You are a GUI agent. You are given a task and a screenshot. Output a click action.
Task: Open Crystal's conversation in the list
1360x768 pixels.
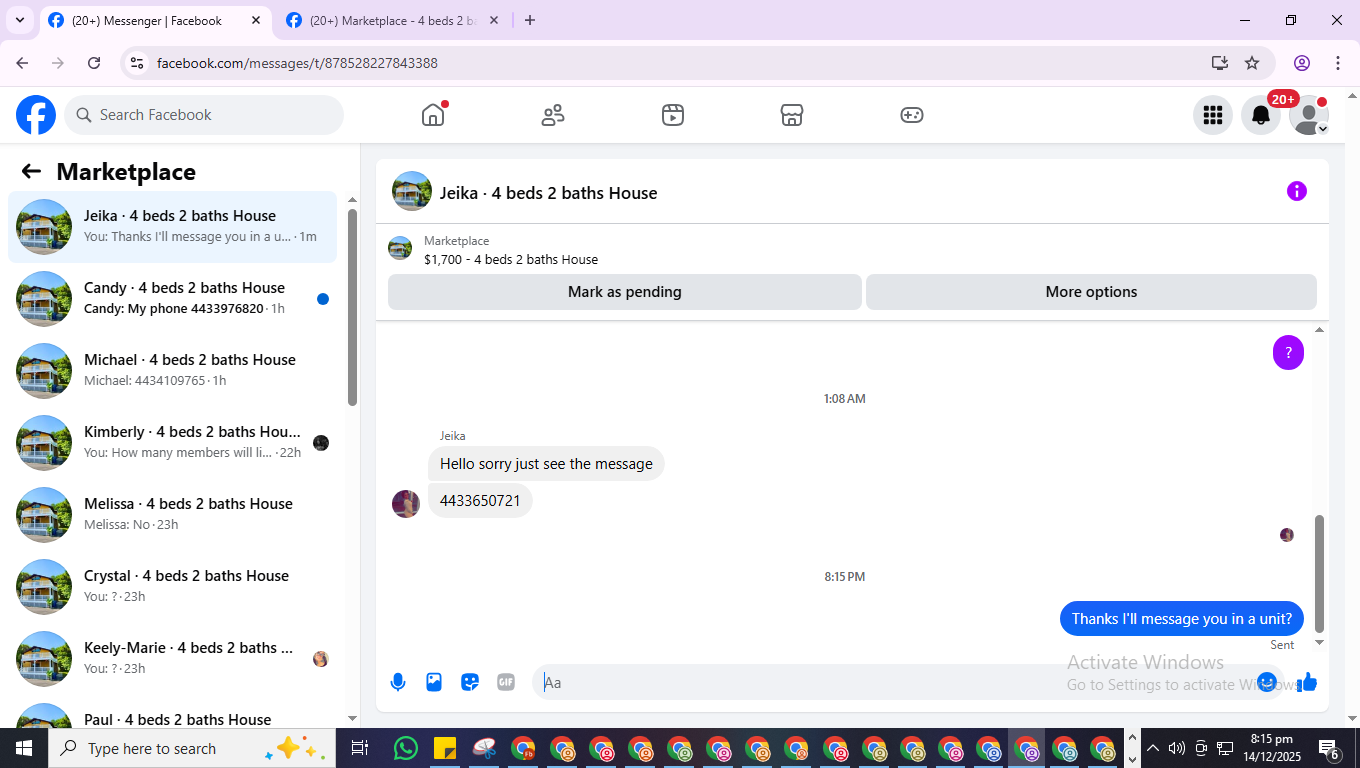172,587
